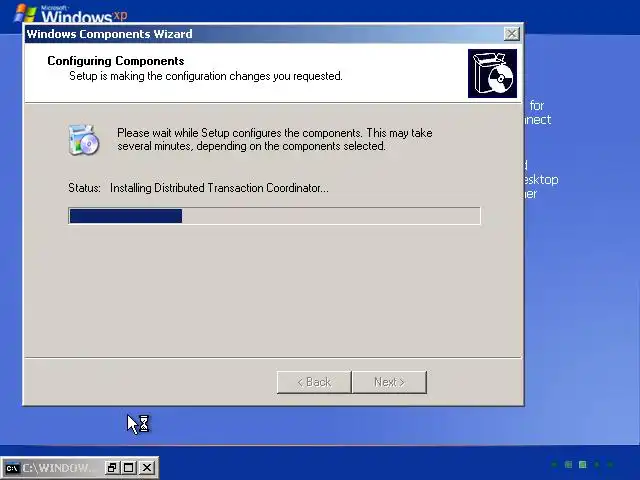
Task: Click the C:\WINDOW... minimized command window title
Action: pos(59,468)
